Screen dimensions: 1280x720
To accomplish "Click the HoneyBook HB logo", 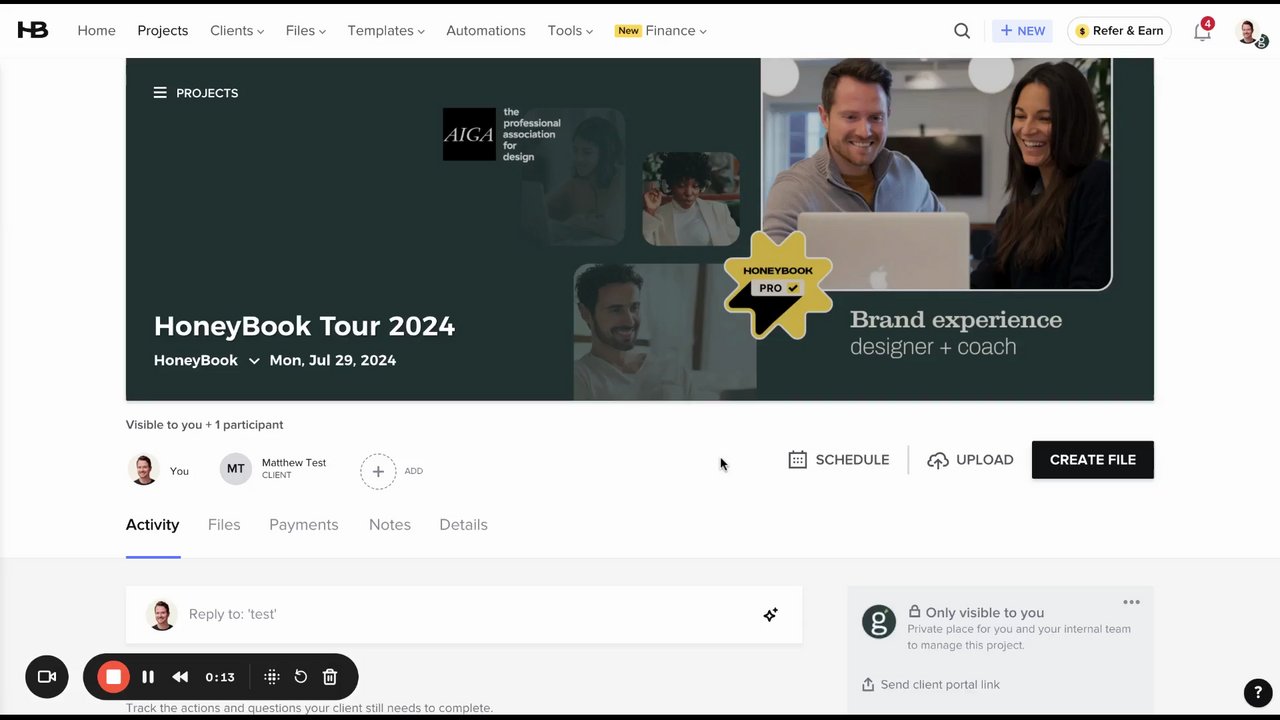I will [32, 30].
